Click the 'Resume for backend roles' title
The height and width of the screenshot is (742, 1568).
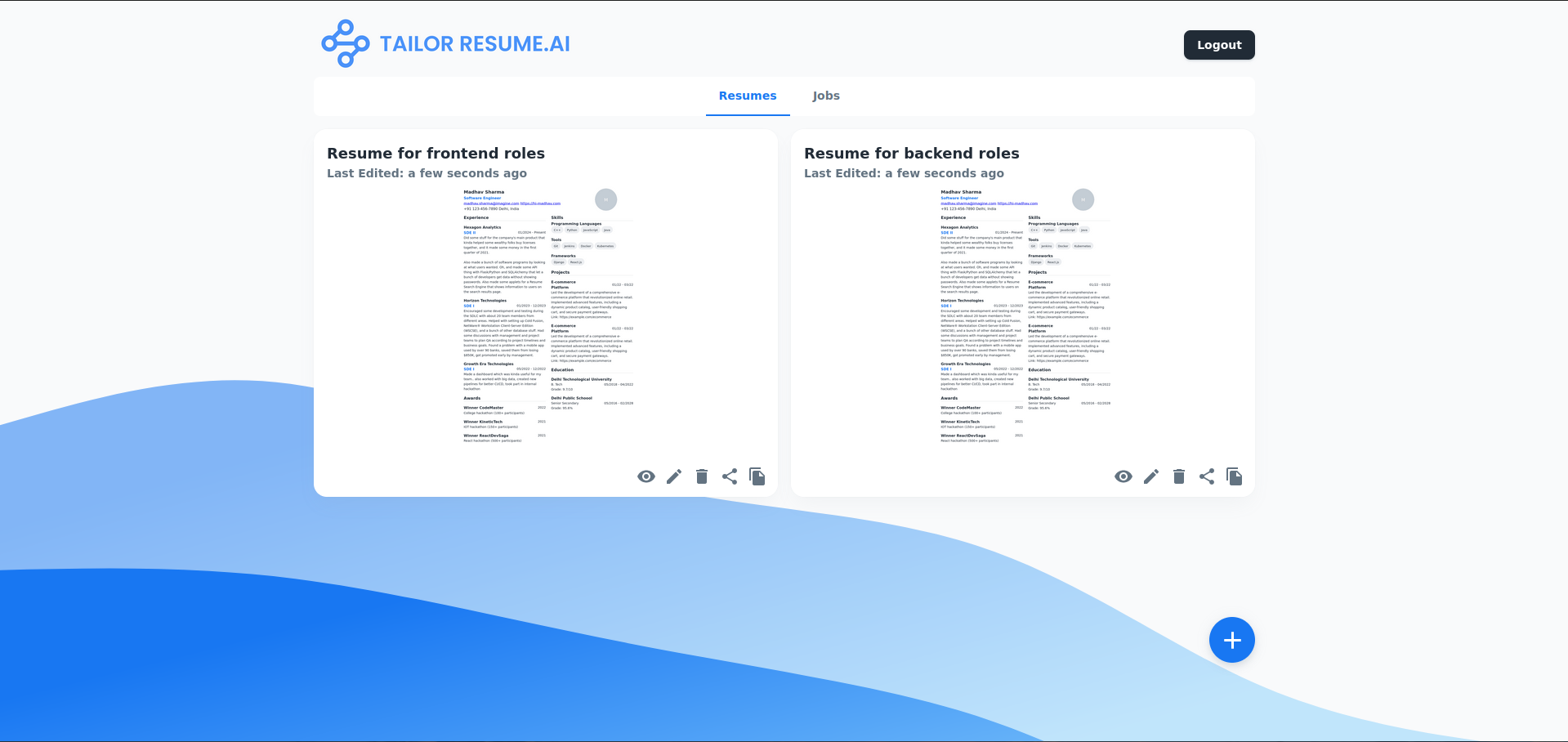(x=912, y=153)
